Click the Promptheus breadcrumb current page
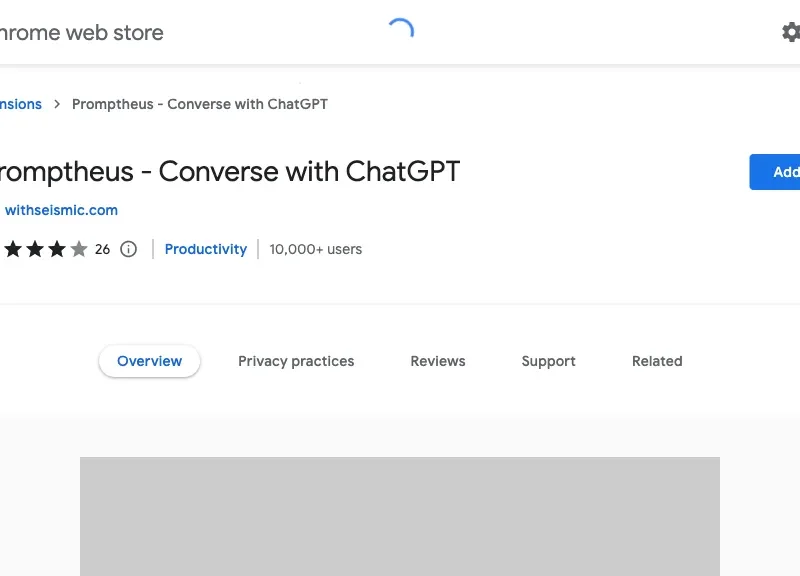Viewport: 800px width, 576px height. (x=200, y=104)
